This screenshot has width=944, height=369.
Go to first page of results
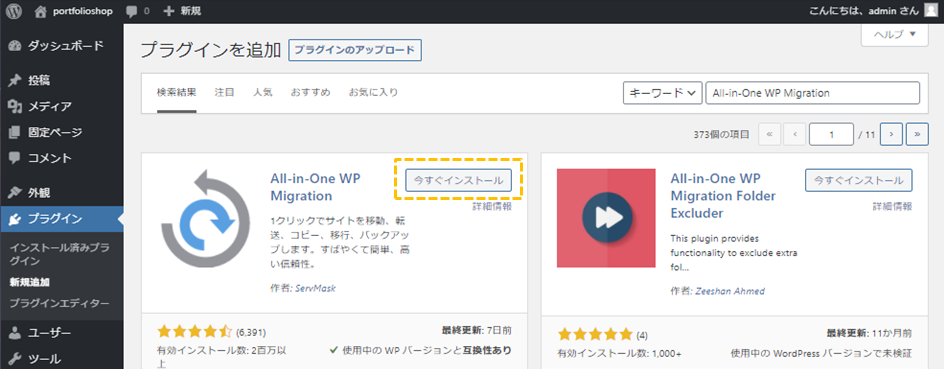point(770,135)
